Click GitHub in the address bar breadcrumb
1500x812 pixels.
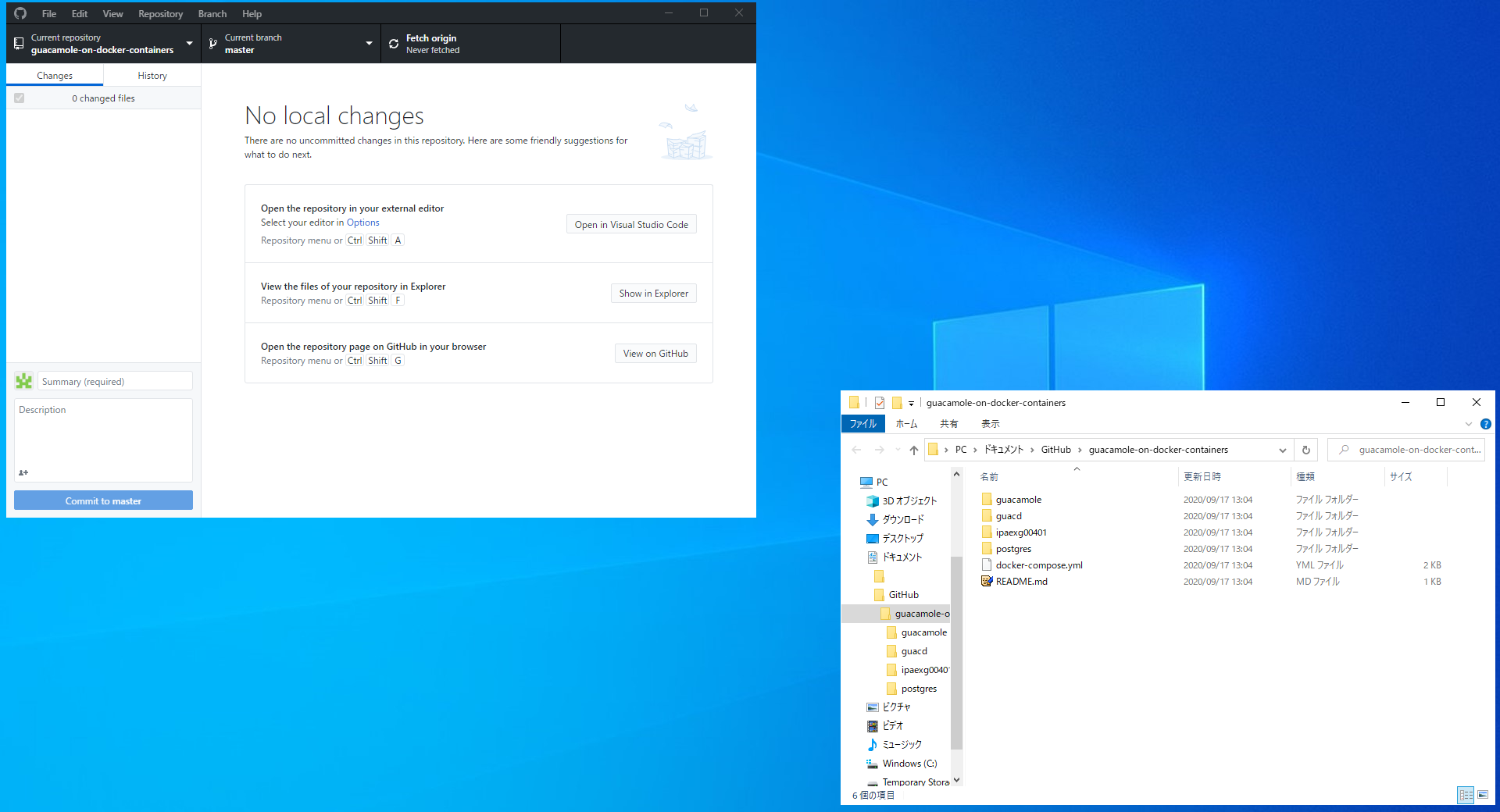1056,450
